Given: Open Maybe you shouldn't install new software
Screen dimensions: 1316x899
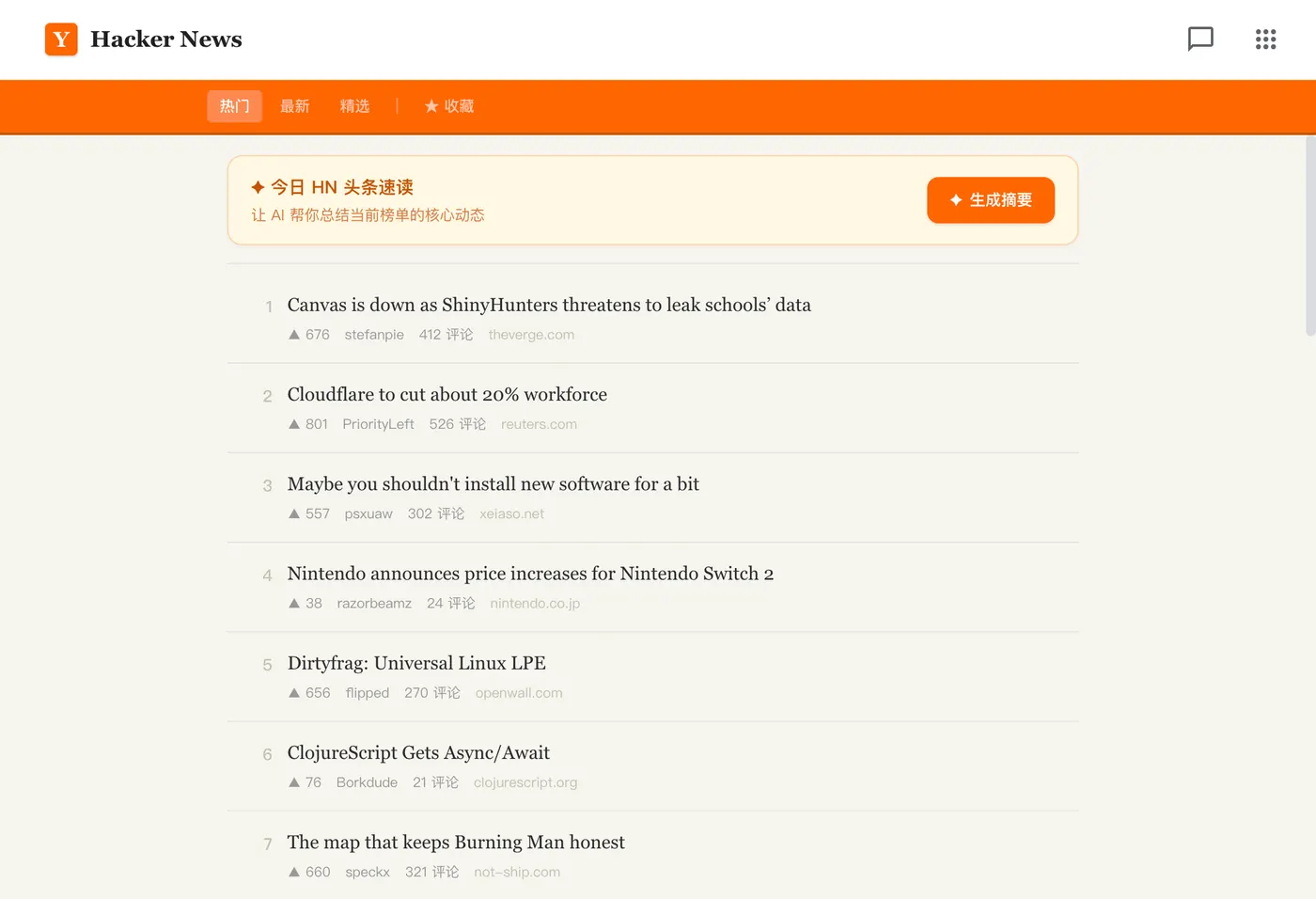Looking at the screenshot, I should tap(493, 484).
